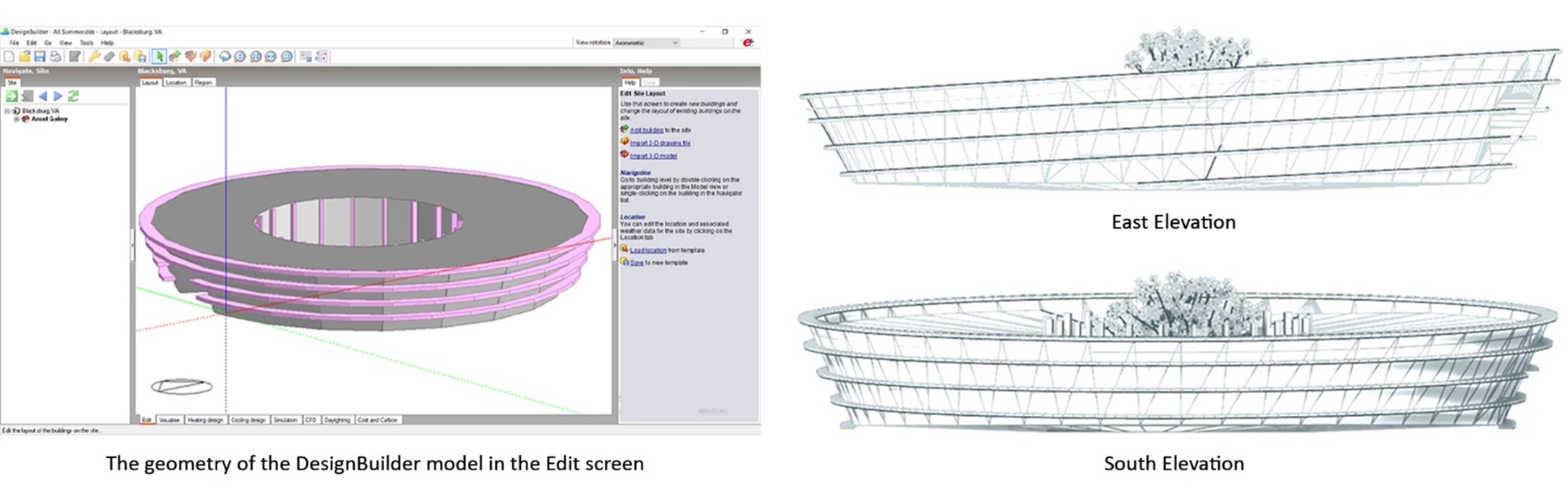Click the zoom out magnifier icon
The height and width of the screenshot is (497, 1568).
point(286,57)
